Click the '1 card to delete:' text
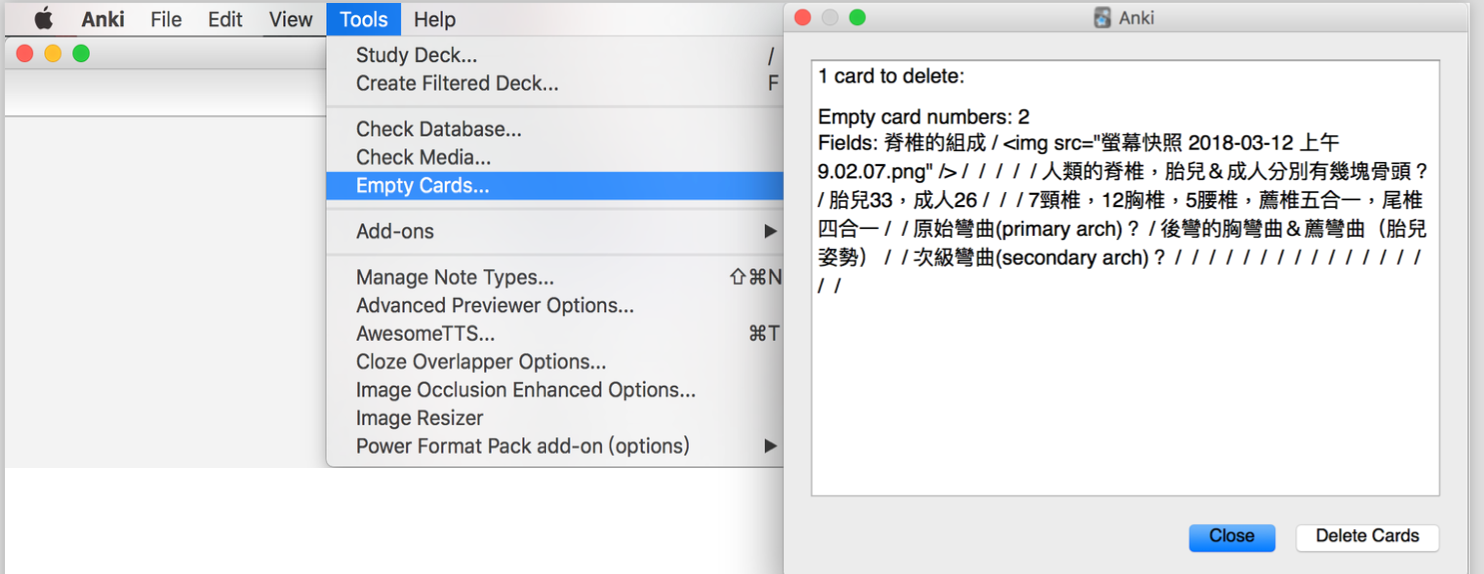 point(891,76)
